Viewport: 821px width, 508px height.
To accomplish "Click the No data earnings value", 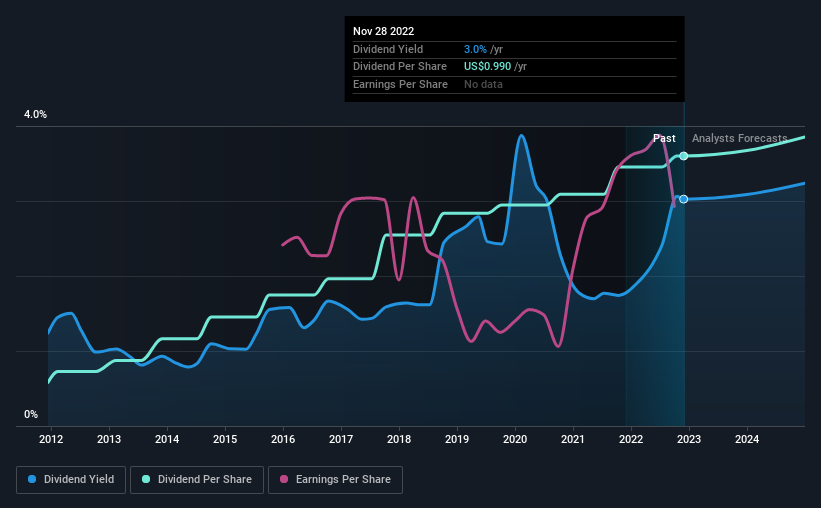I will (x=483, y=84).
